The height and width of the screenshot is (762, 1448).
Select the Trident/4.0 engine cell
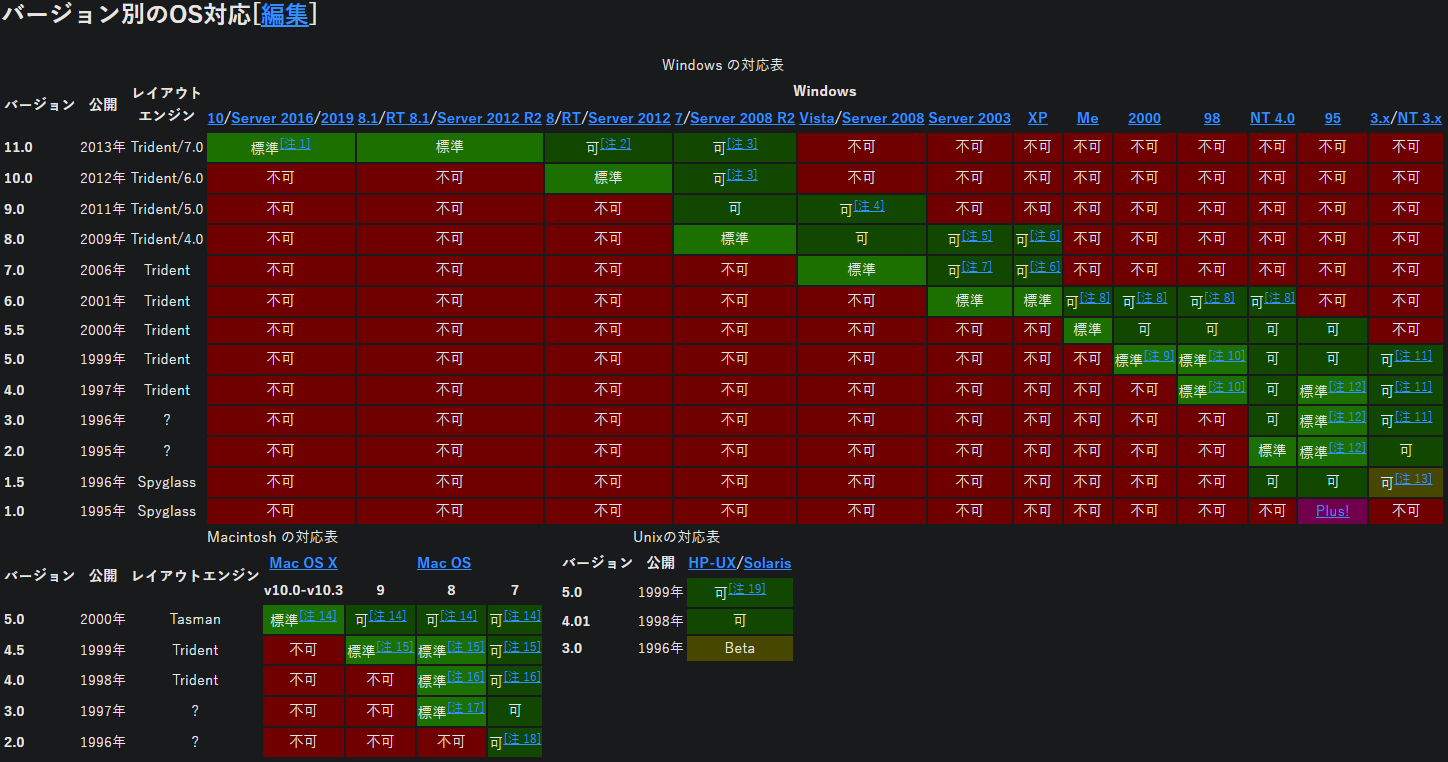point(167,239)
